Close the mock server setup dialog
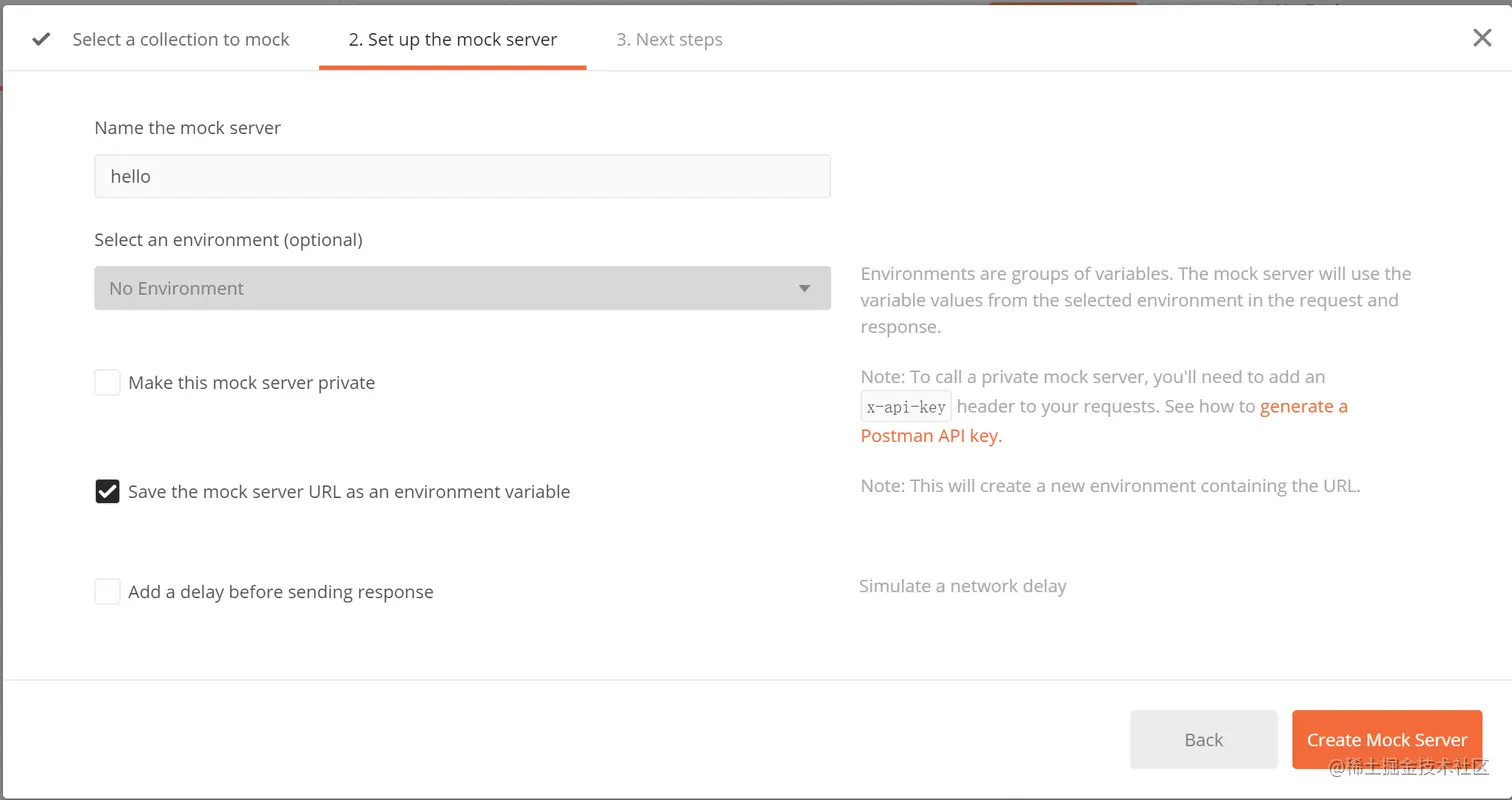This screenshot has height=800, width=1512. click(1482, 38)
